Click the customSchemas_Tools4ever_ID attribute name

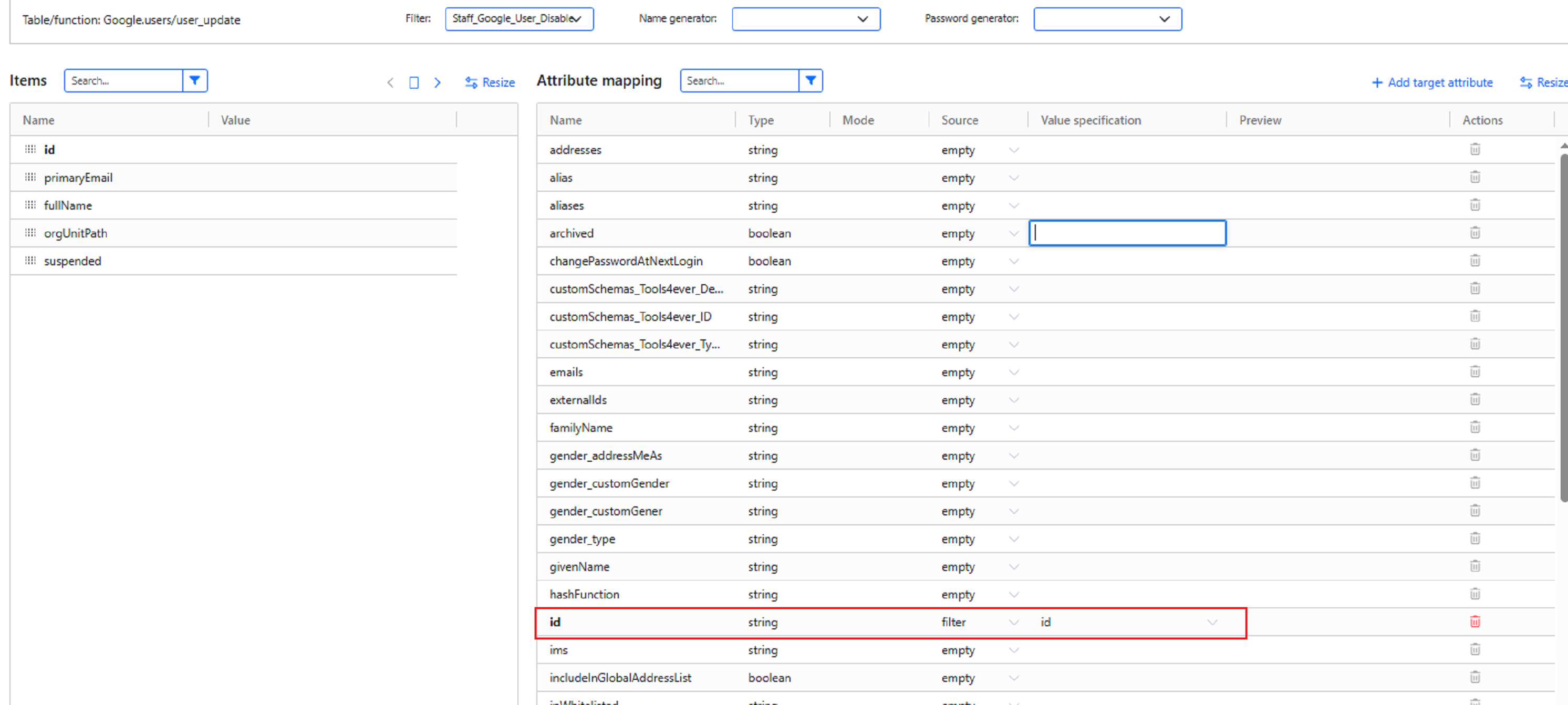pos(630,317)
